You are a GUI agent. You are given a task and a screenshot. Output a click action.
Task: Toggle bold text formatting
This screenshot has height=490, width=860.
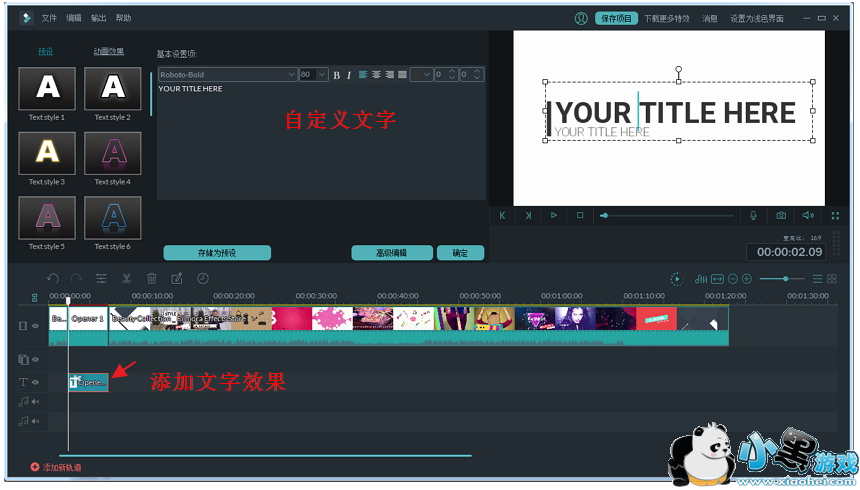(x=336, y=75)
